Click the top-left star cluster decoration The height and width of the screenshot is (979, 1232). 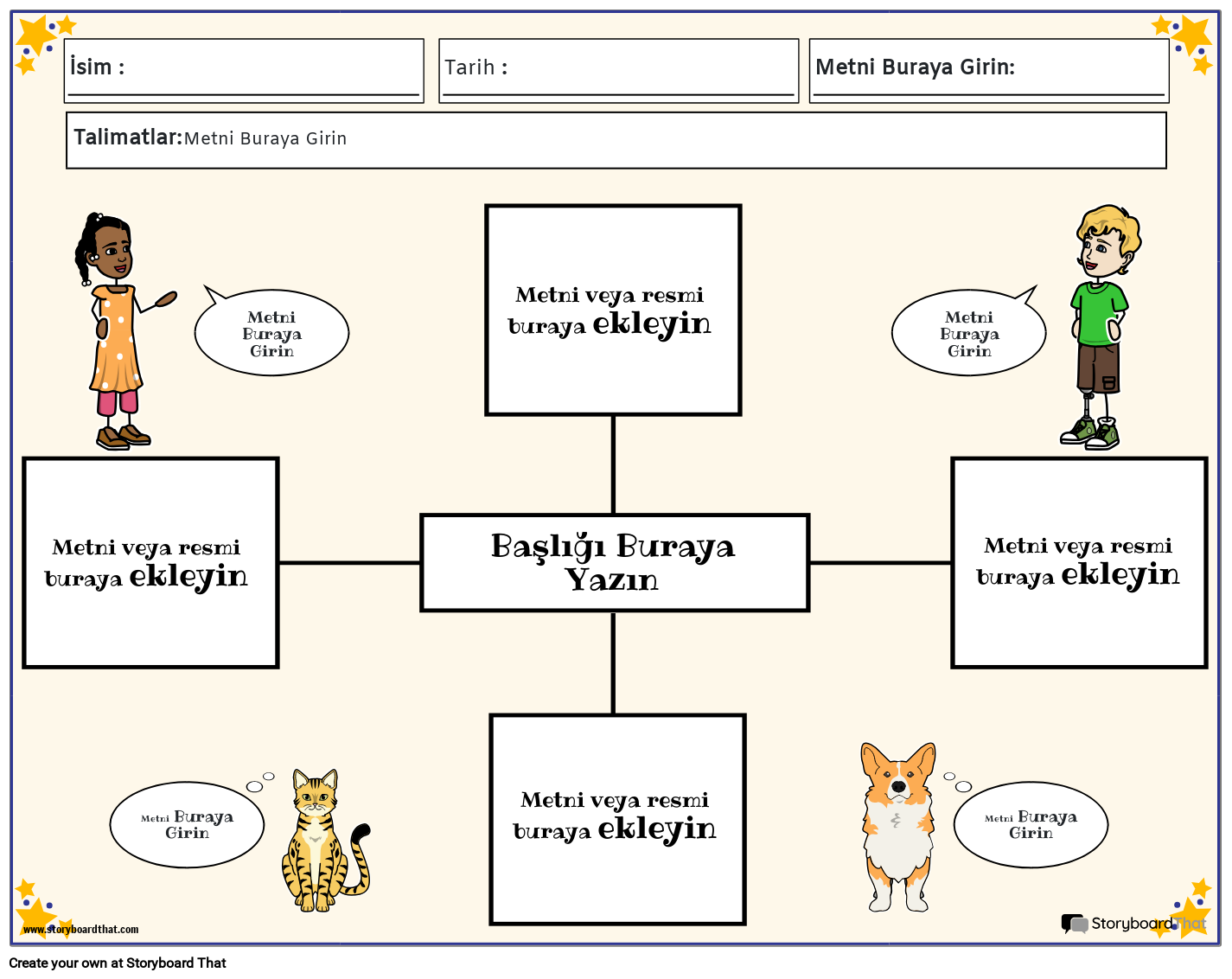coord(39,42)
